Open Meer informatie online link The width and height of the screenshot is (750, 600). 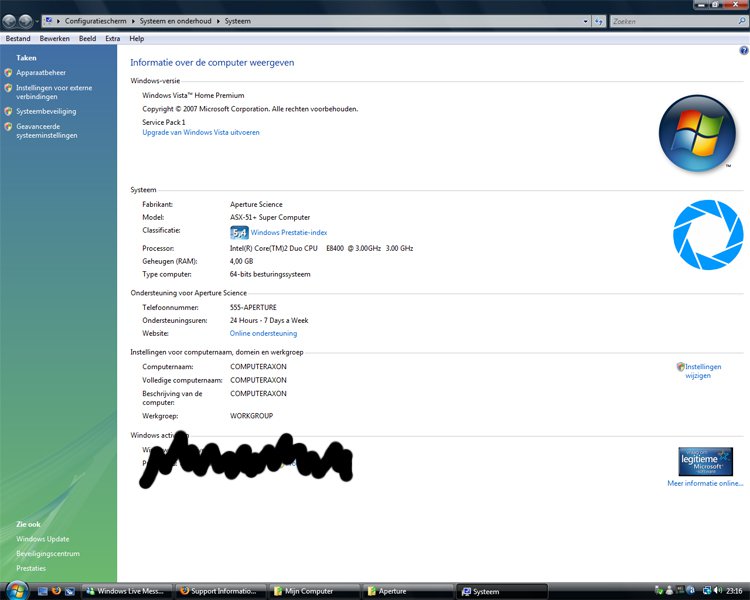(x=705, y=483)
